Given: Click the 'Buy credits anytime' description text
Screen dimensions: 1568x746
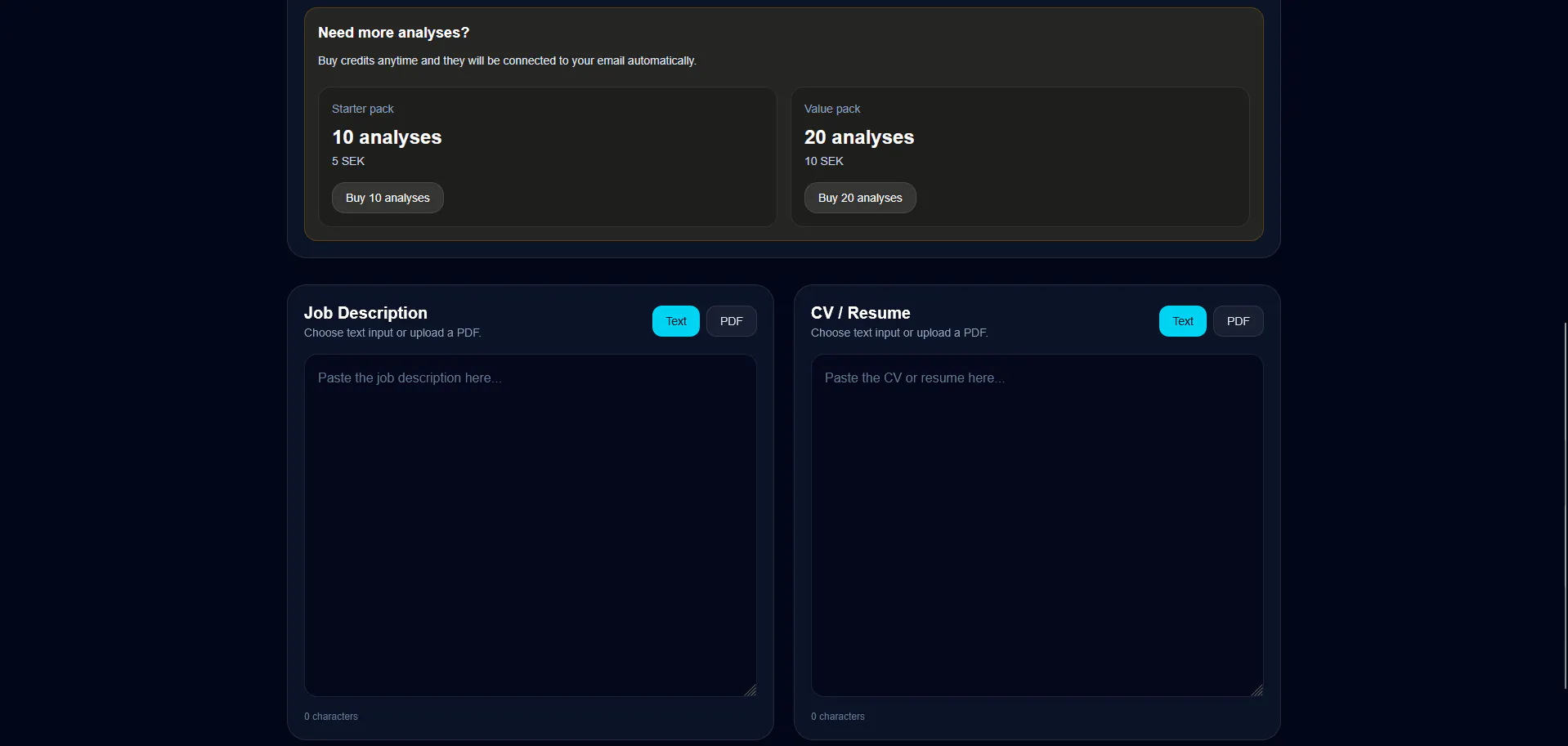Looking at the screenshot, I should tap(507, 60).
